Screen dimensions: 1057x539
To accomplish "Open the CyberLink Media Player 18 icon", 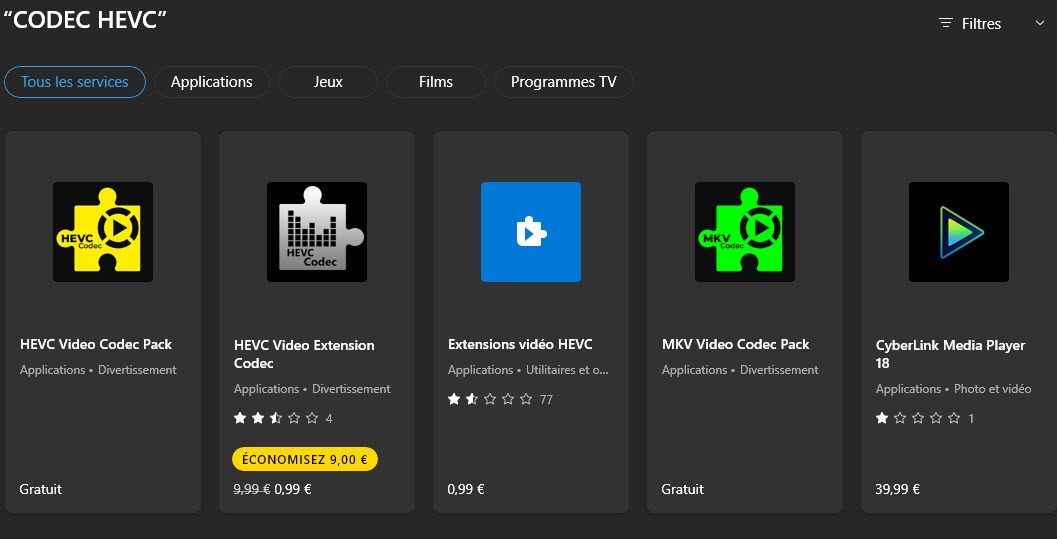I will 959,232.
